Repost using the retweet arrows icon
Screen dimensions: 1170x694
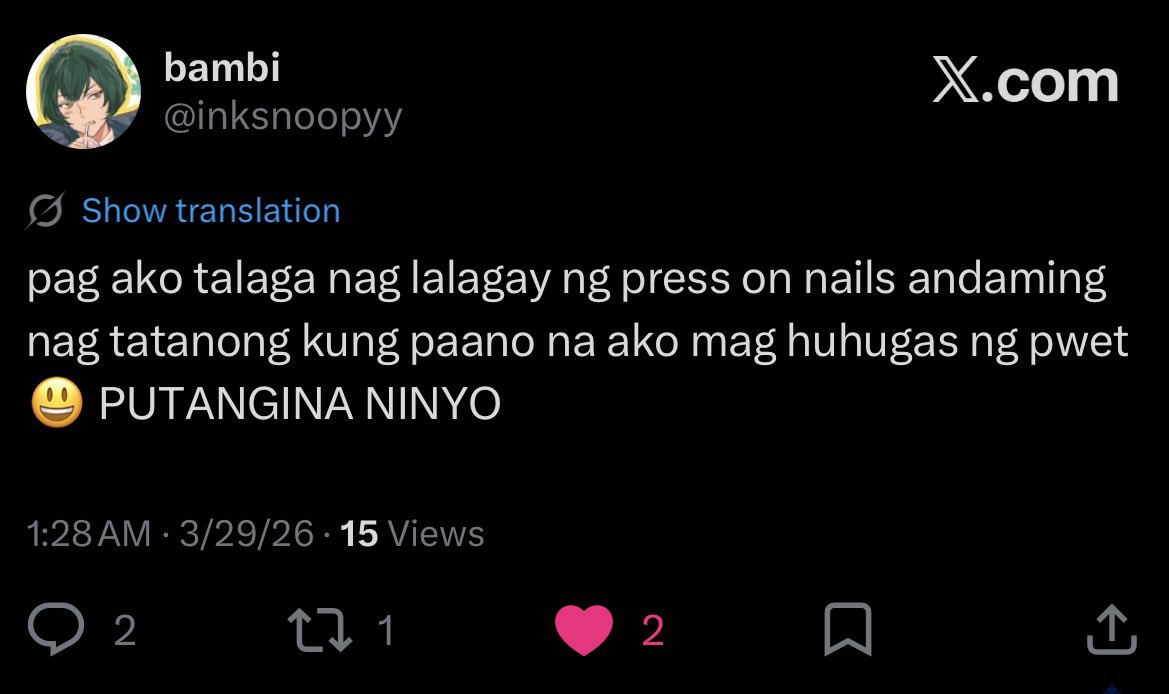(x=320, y=630)
